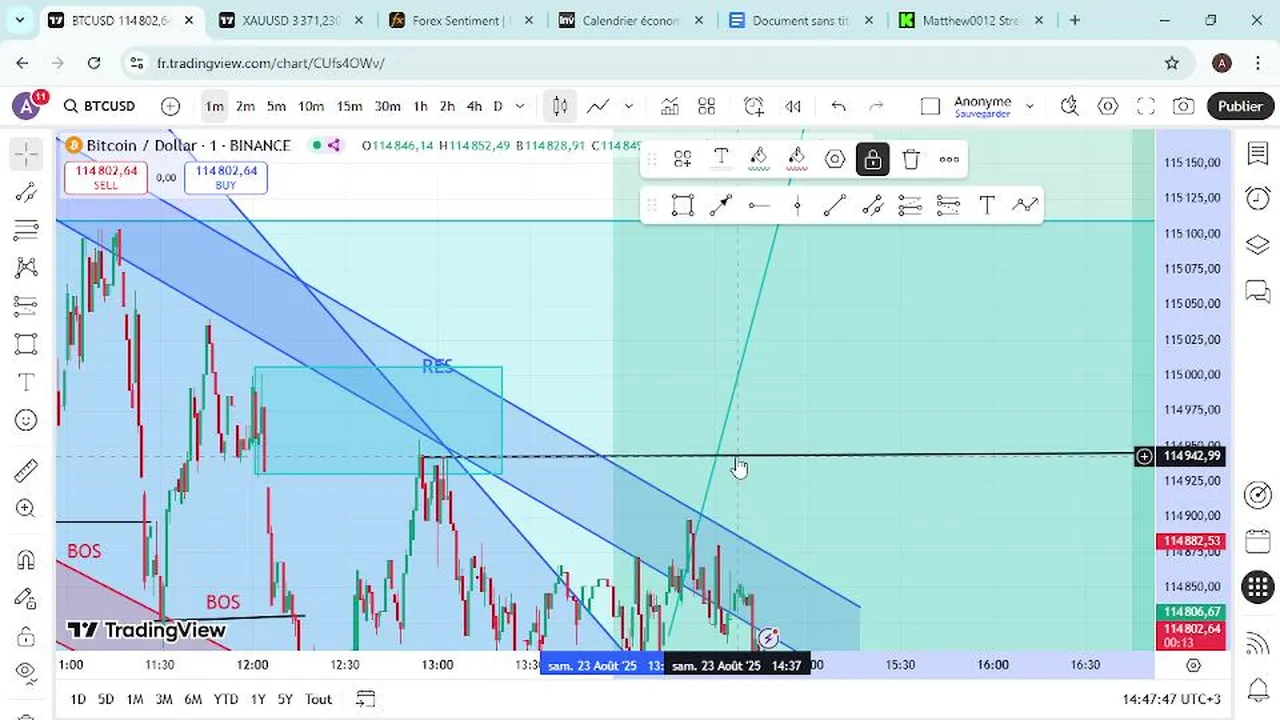Select text tool in favorites toolbar
The width and height of the screenshot is (1280, 720).
pyautogui.click(x=987, y=205)
